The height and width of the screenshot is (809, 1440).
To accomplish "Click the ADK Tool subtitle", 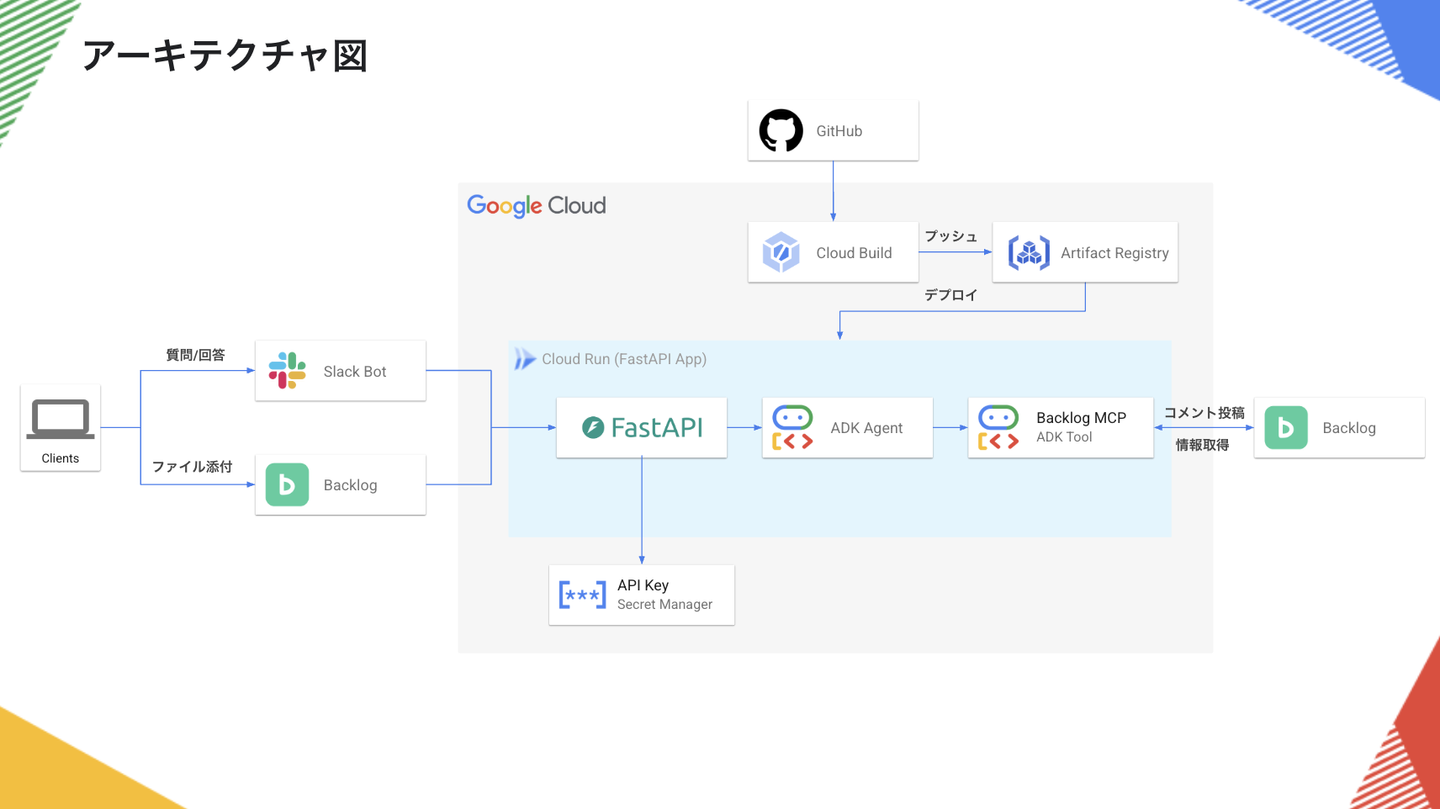I will (x=1064, y=437).
